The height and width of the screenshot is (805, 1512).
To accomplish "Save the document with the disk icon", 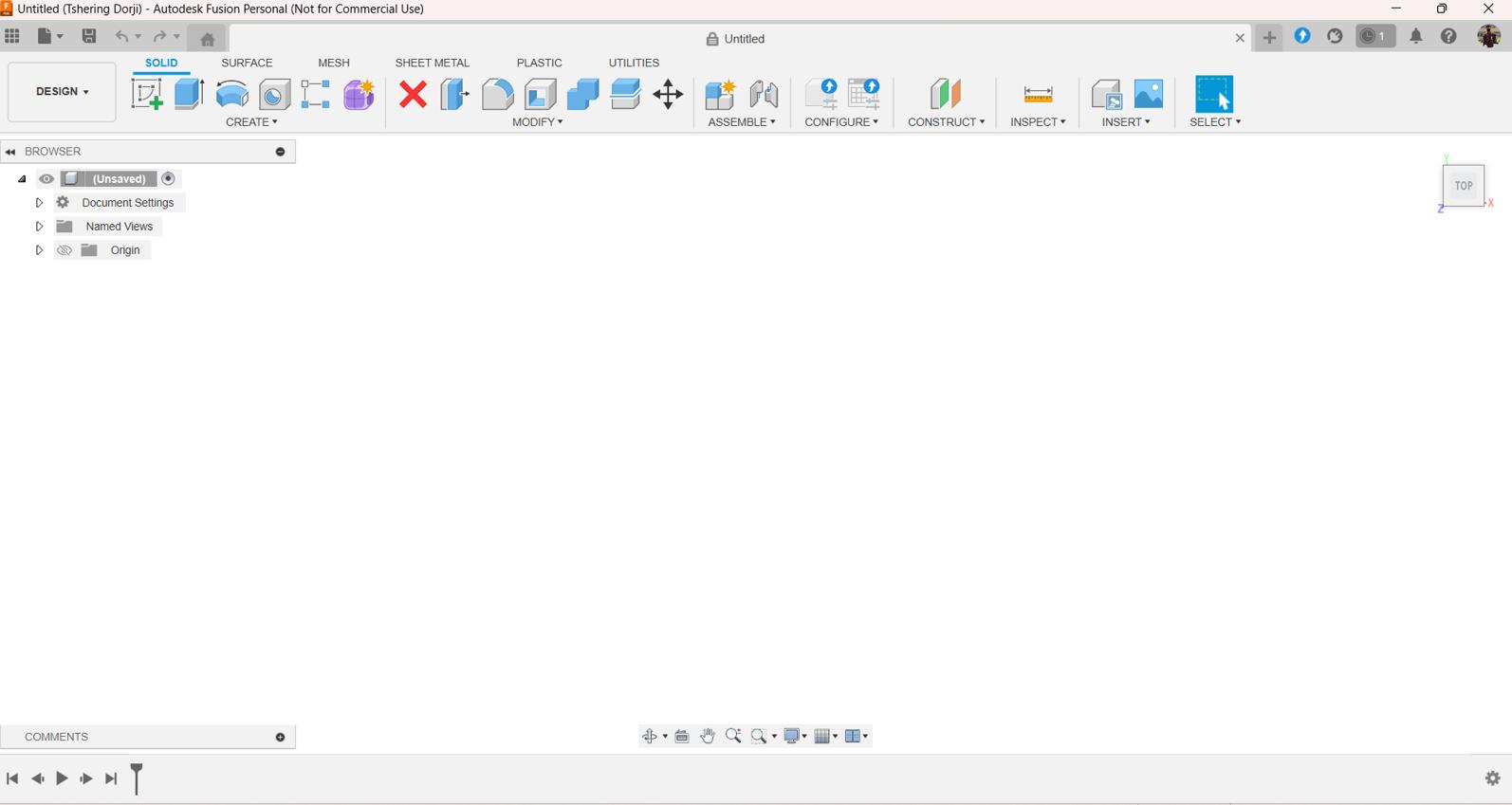I will 89,36.
